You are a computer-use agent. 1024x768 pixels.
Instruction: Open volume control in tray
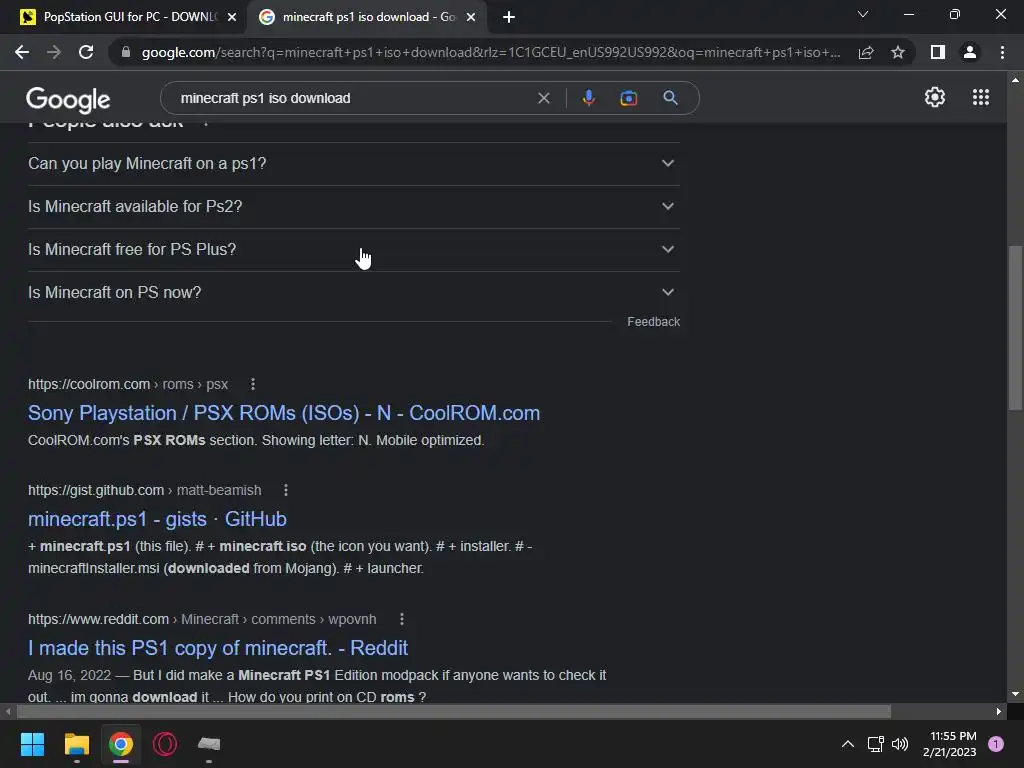(x=900, y=744)
